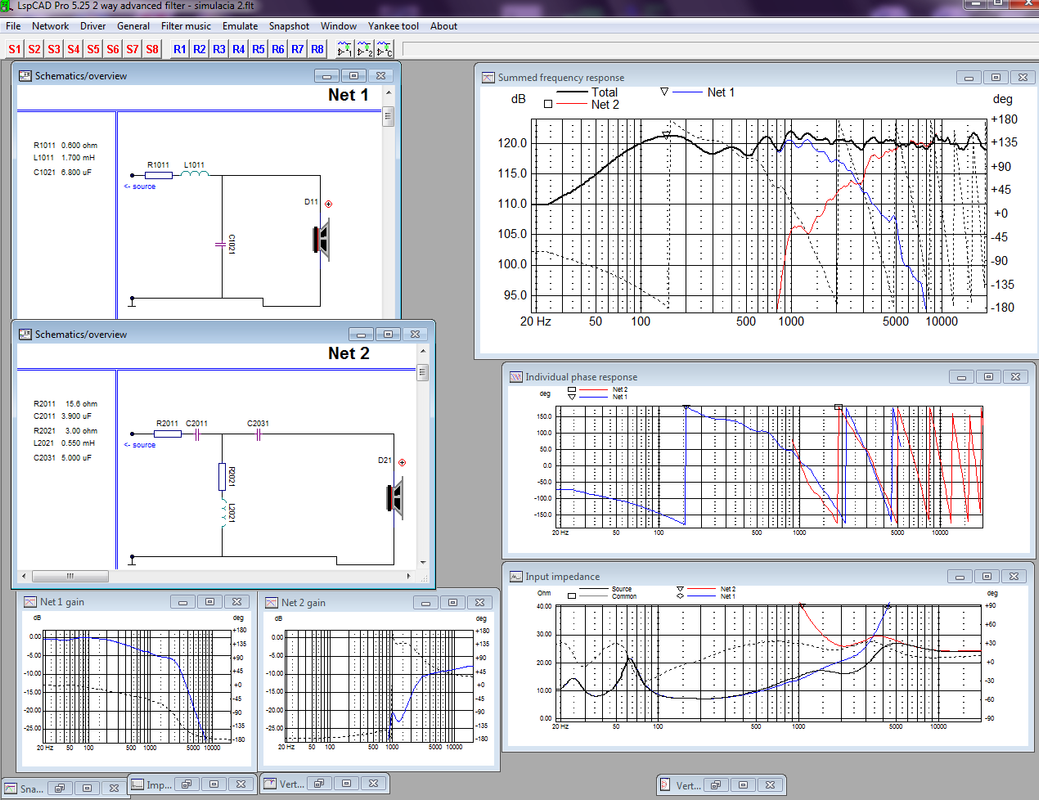Open the Network menu
The width and height of the screenshot is (1039, 800).
pos(50,26)
